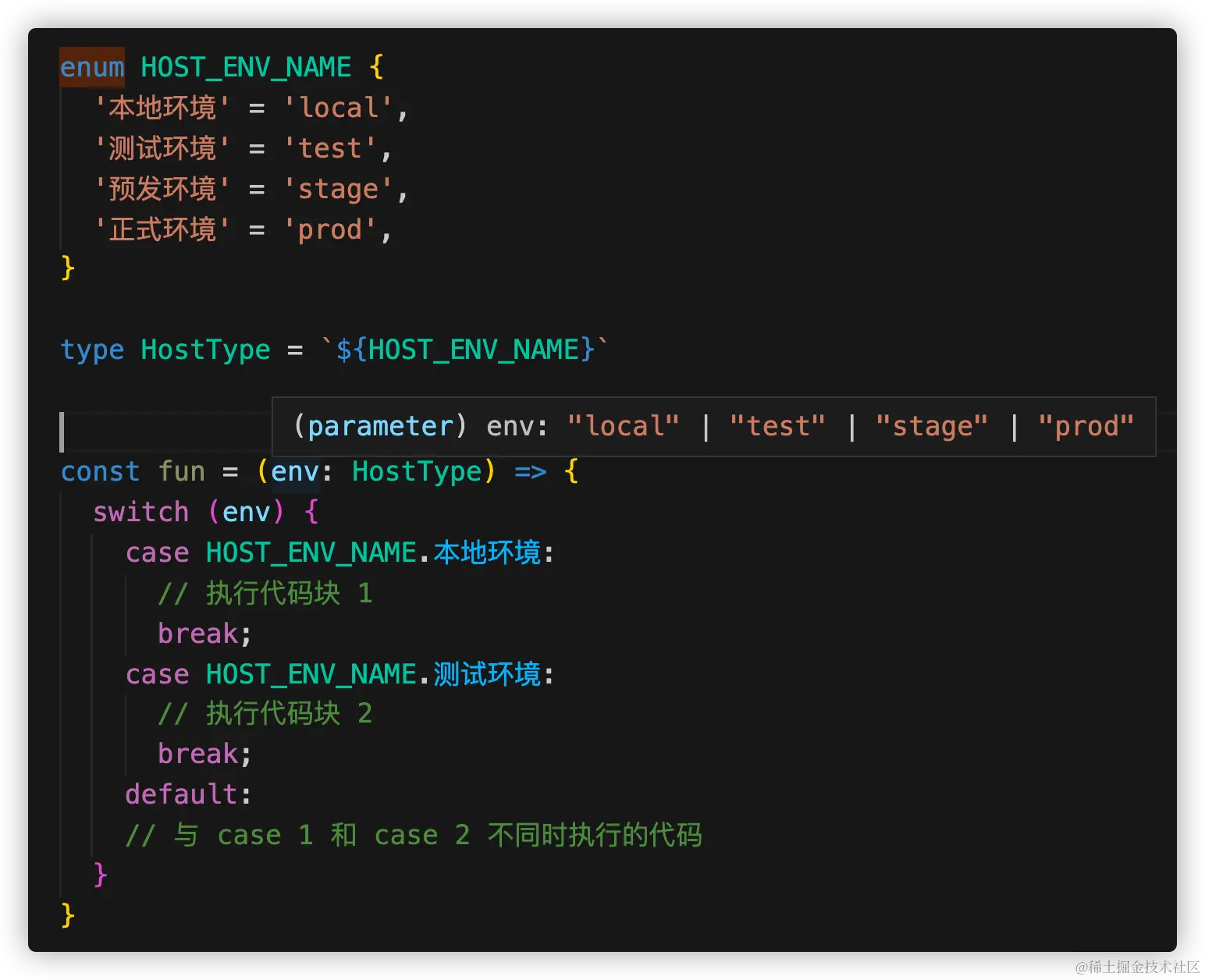
Task: Select the "fun" function name
Action: 181,471
